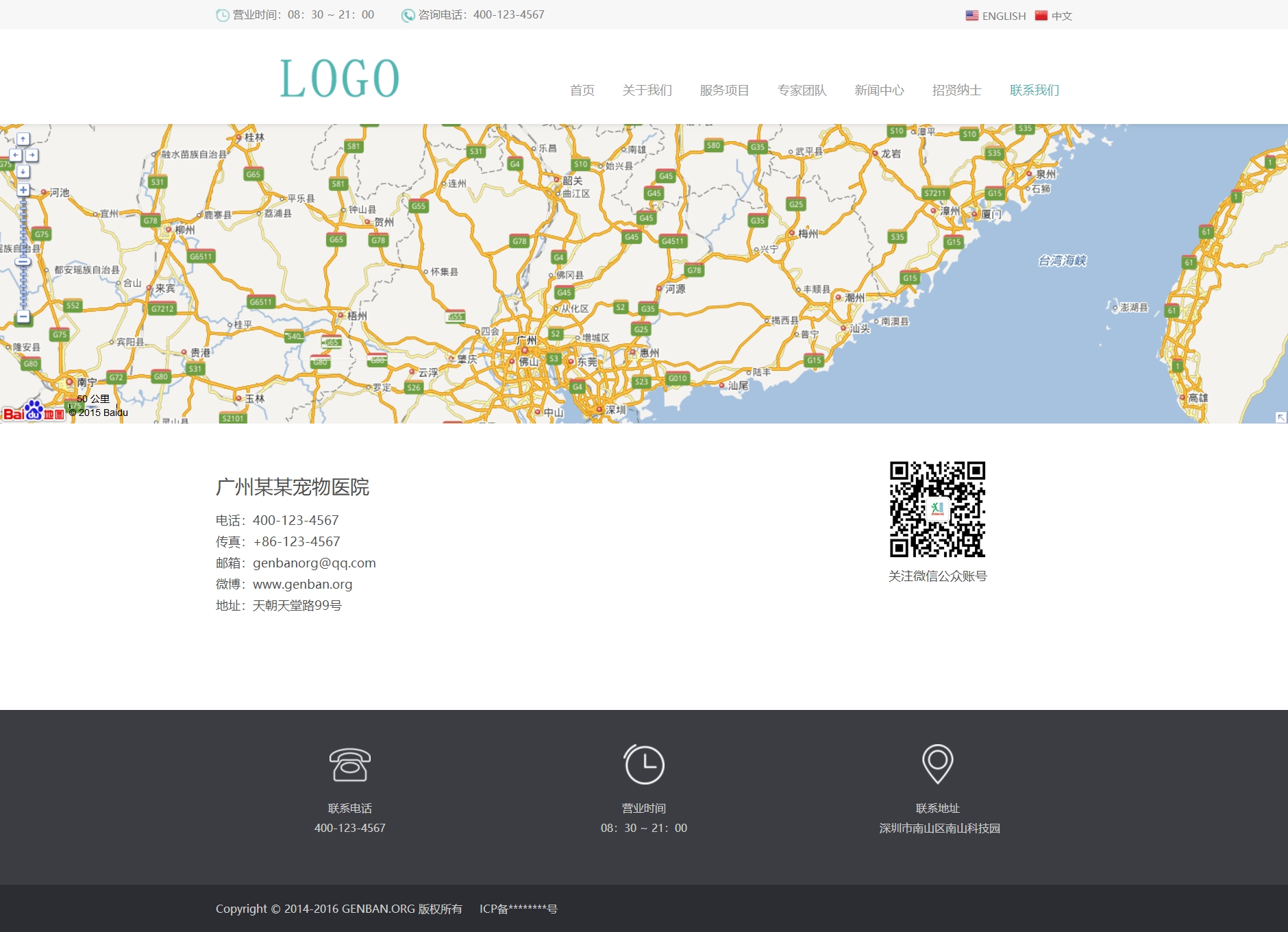
Task: Expand the overview map corner arrow
Action: tap(1280, 417)
